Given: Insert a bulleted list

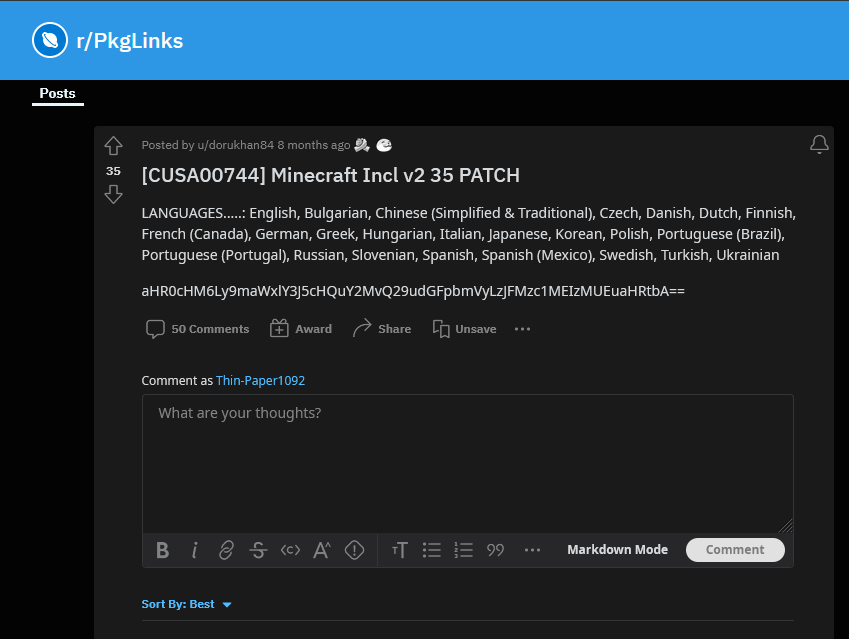Looking at the screenshot, I should point(432,550).
